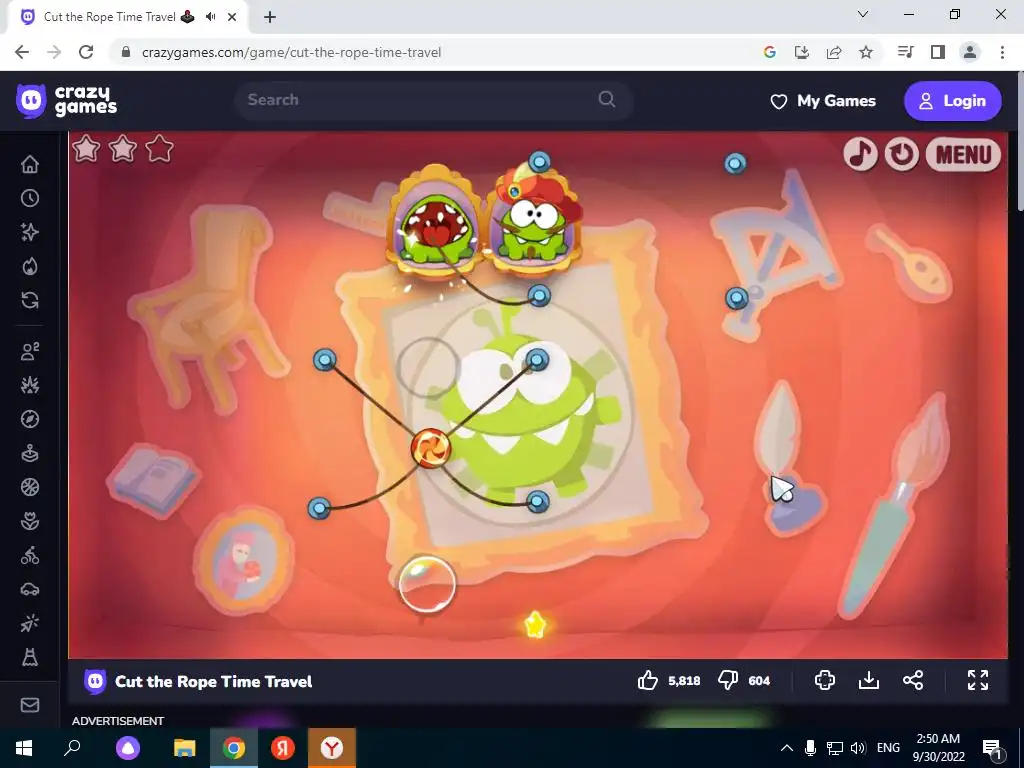Click the Om Nom wearing the red turban
The image size is (1024, 768).
(535, 220)
